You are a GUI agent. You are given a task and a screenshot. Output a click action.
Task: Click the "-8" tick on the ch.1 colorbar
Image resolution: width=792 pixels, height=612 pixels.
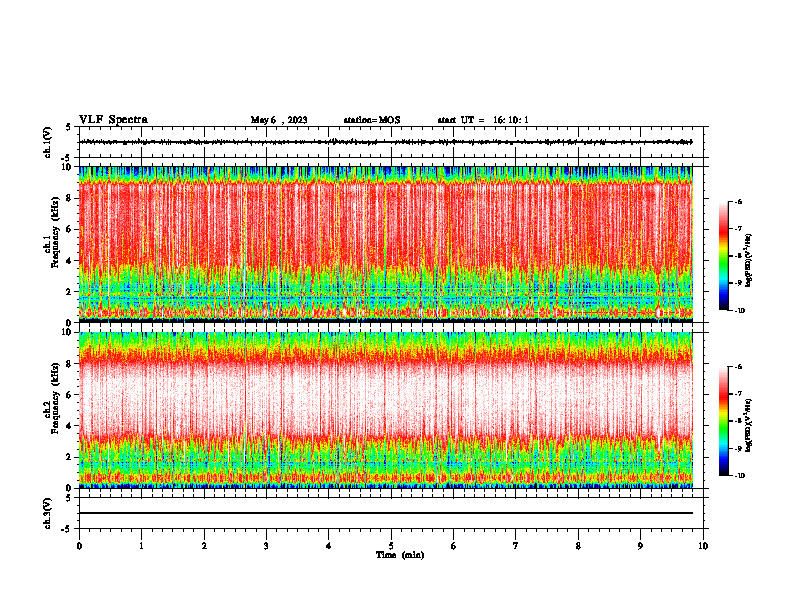[x=738, y=256]
